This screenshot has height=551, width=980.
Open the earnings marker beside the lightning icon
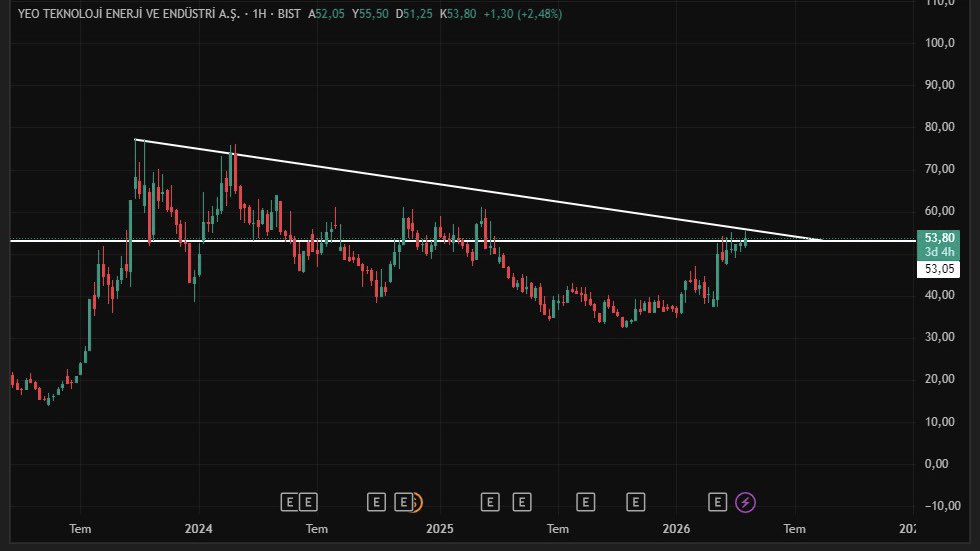[718, 502]
